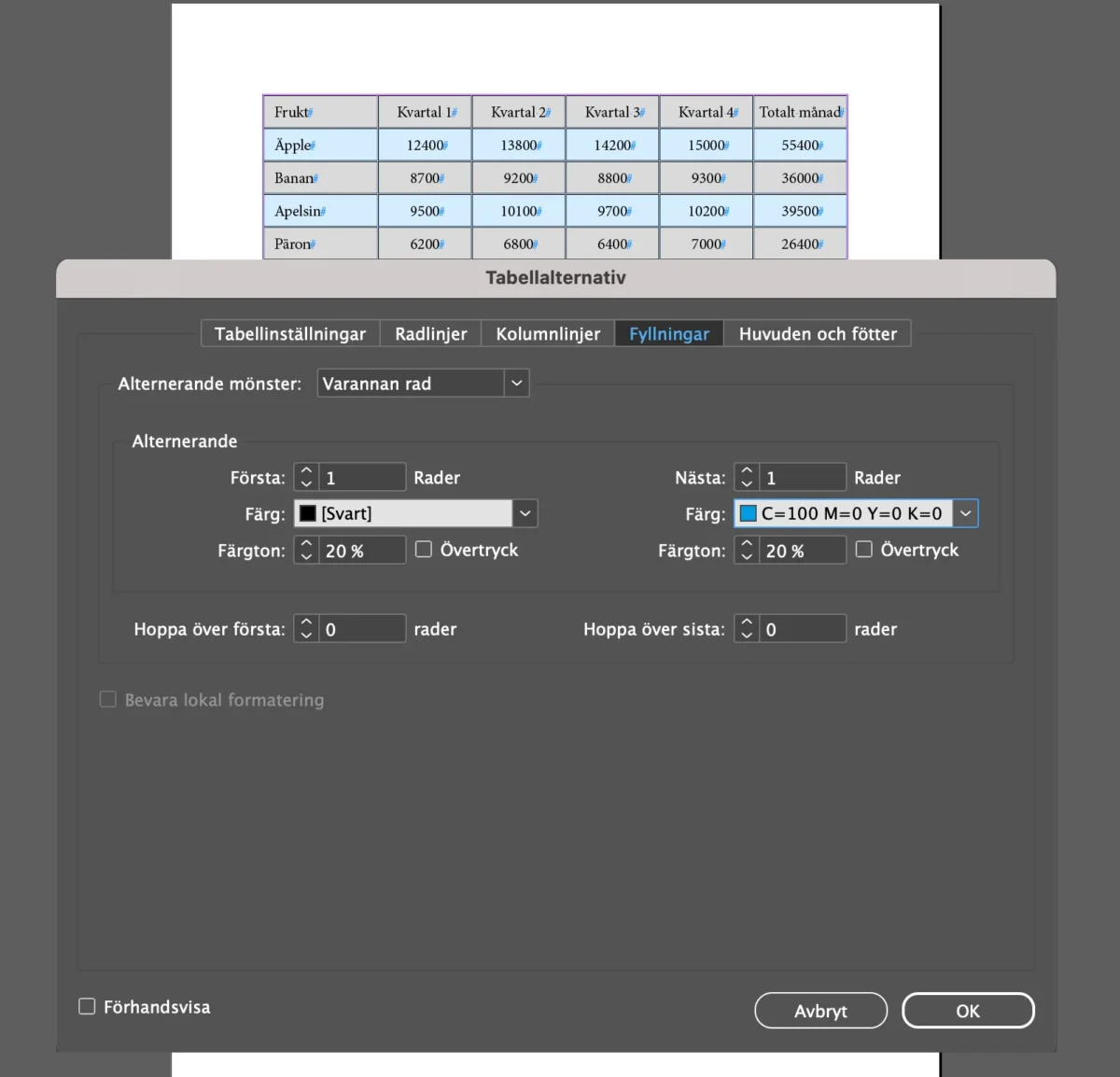Select the Kolumnlinjer tab
This screenshot has width=1120, height=1077.
(548, 334)
